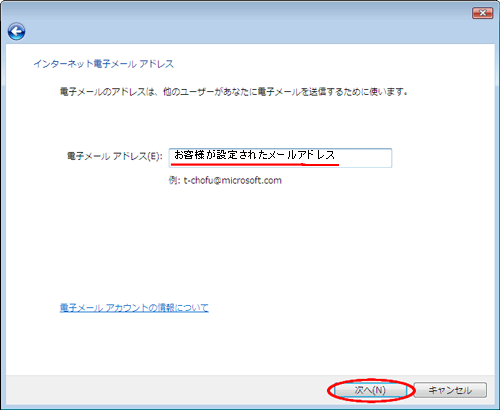Close the wizard with the red X
The height and width of the screenshot is (410, 500).
tap(482, 13)
